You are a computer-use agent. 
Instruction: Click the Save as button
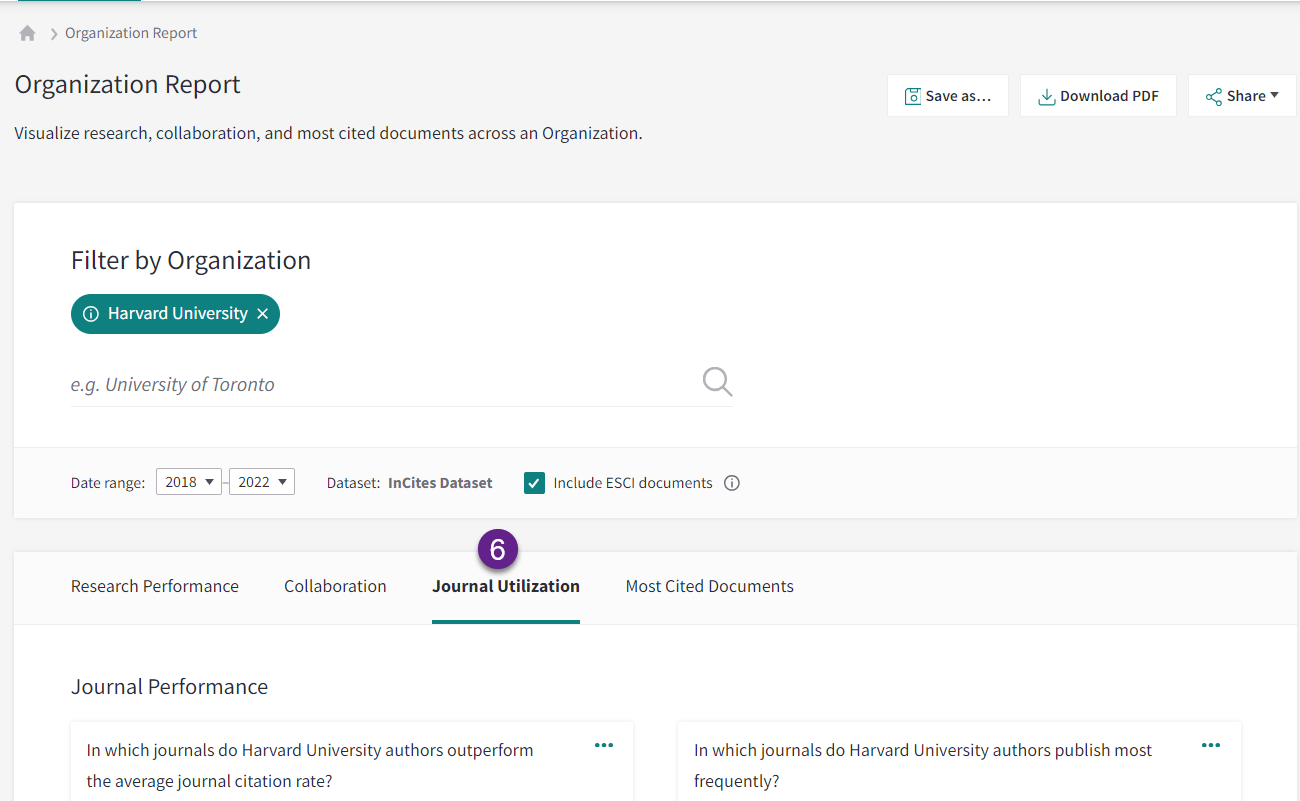(947, 96)
